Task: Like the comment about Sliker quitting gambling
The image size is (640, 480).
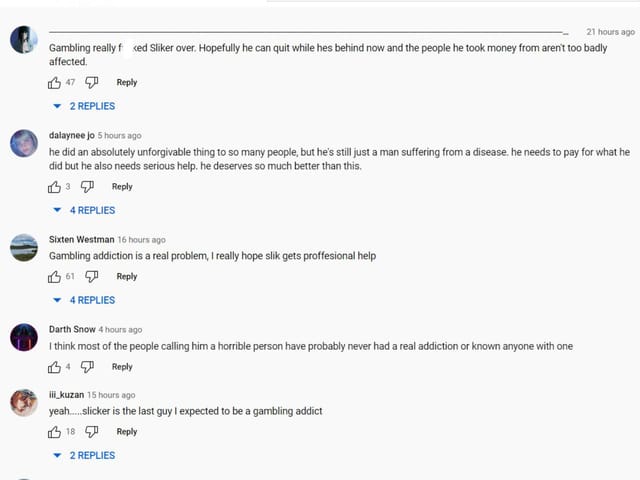Action: pyautogui.click(x=55, y=83)
